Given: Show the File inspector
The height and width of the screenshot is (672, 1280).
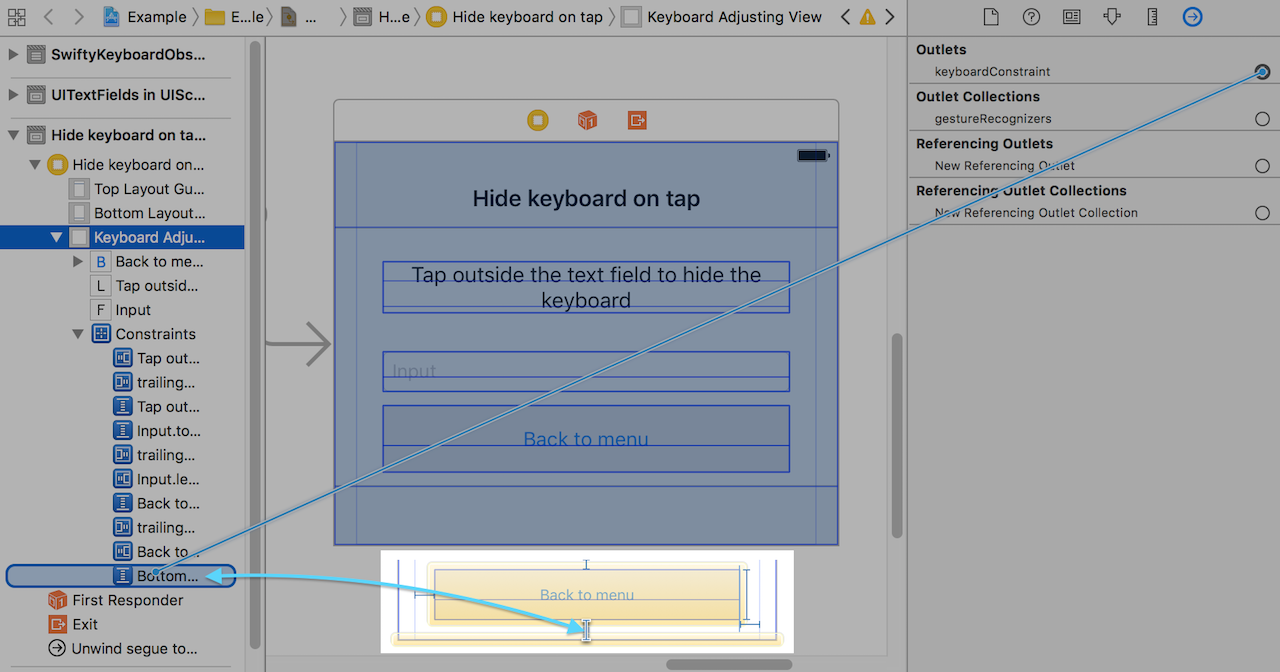Looking at the screenshot, I should click(990, 17).
